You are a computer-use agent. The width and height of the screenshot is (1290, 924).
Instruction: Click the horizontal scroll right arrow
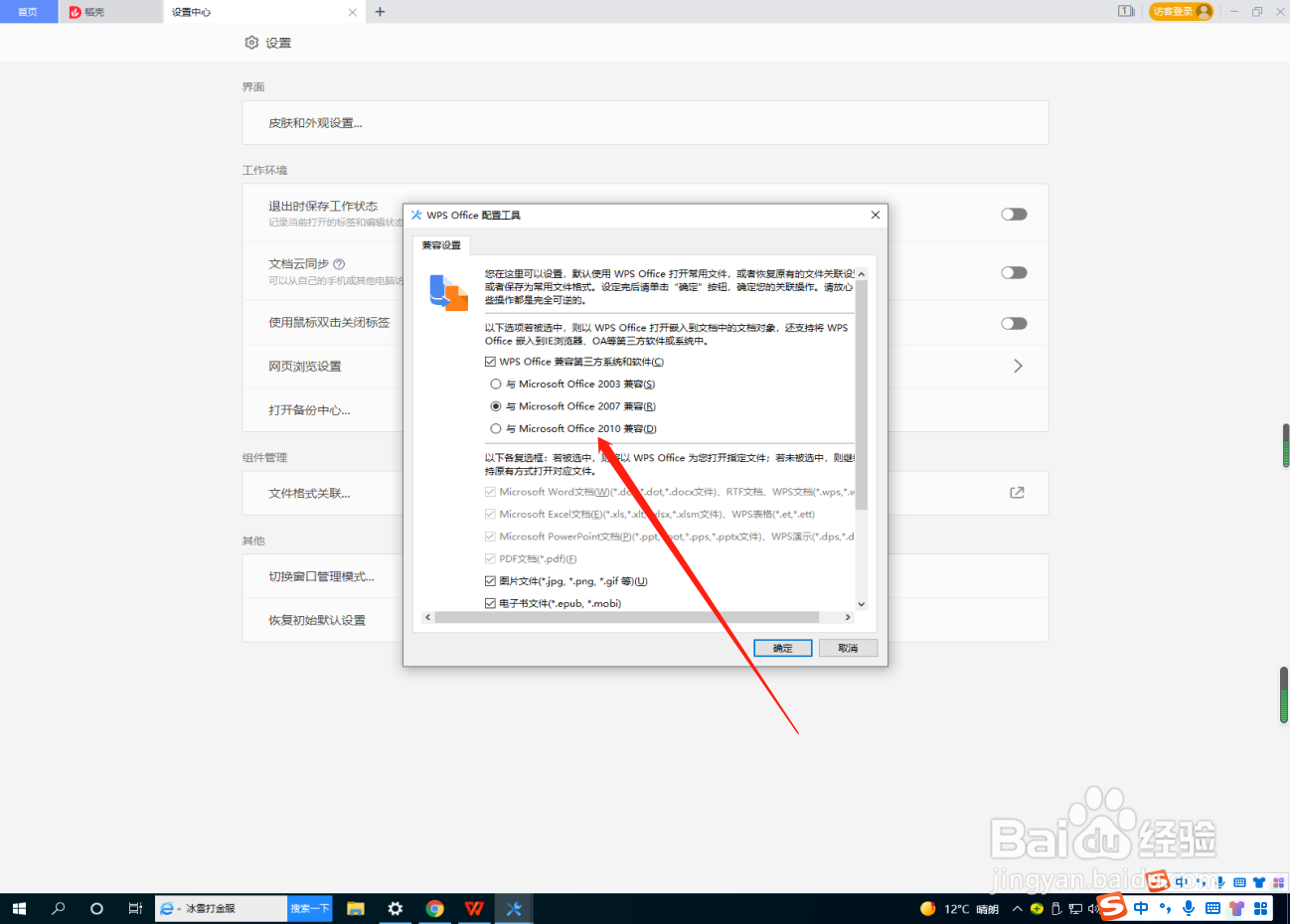coord(848,617)
